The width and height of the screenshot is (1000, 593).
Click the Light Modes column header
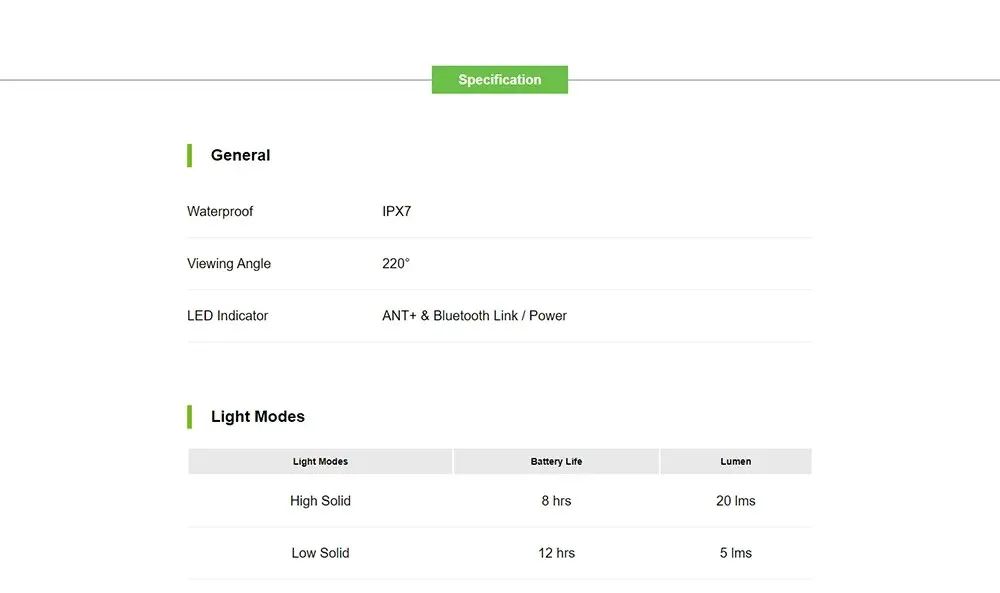(x=320, y=462)
